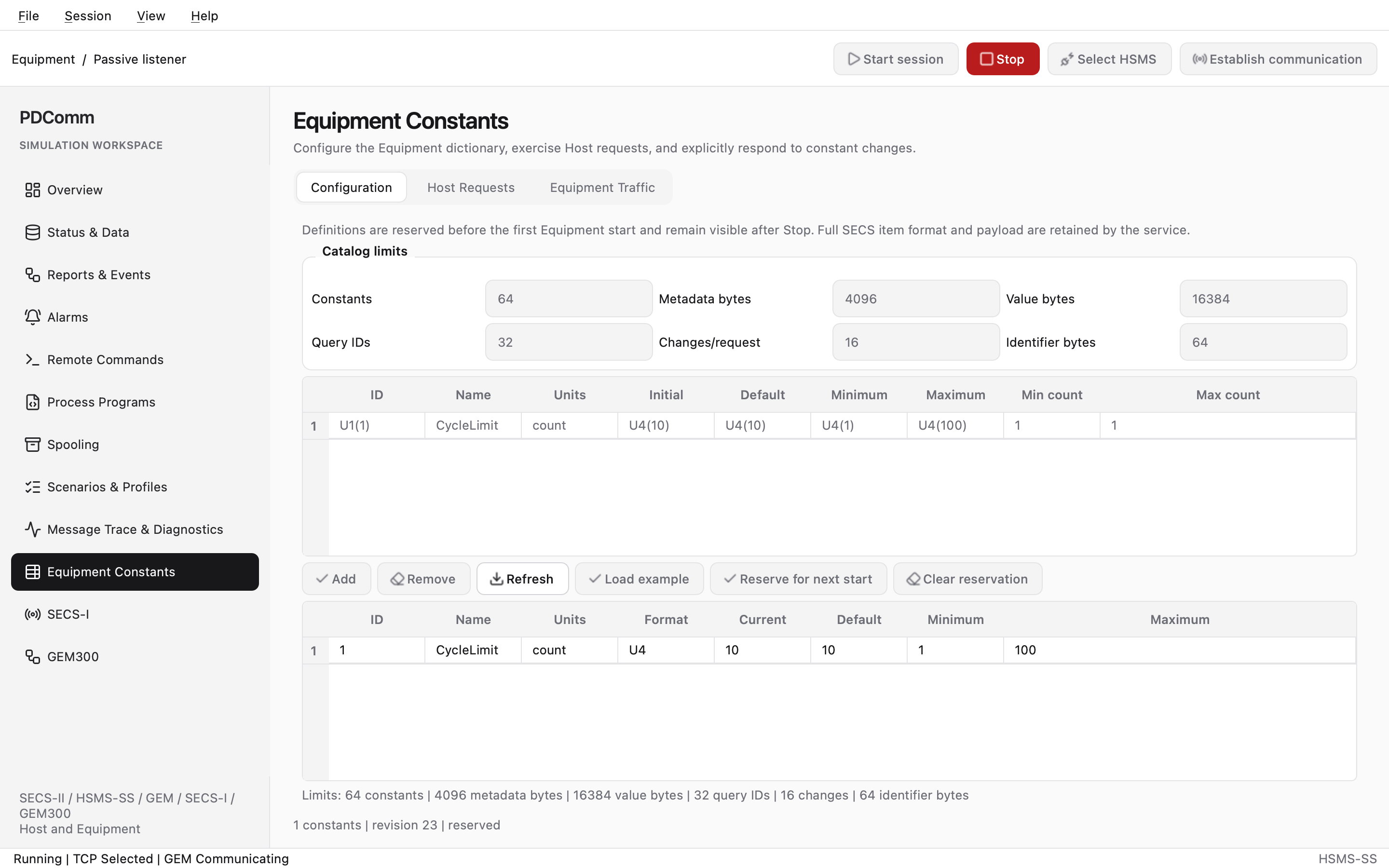
Task: Switch to the Host Requests tab
Action: pos(471,188)
